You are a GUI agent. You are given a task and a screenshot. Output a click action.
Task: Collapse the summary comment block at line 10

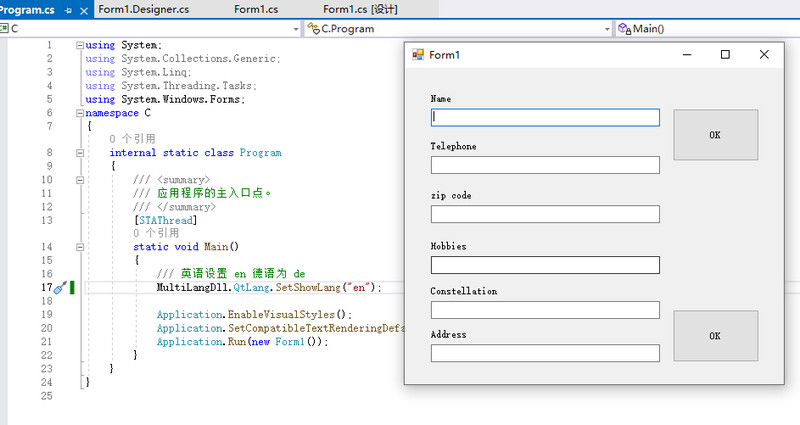(80, 180)
